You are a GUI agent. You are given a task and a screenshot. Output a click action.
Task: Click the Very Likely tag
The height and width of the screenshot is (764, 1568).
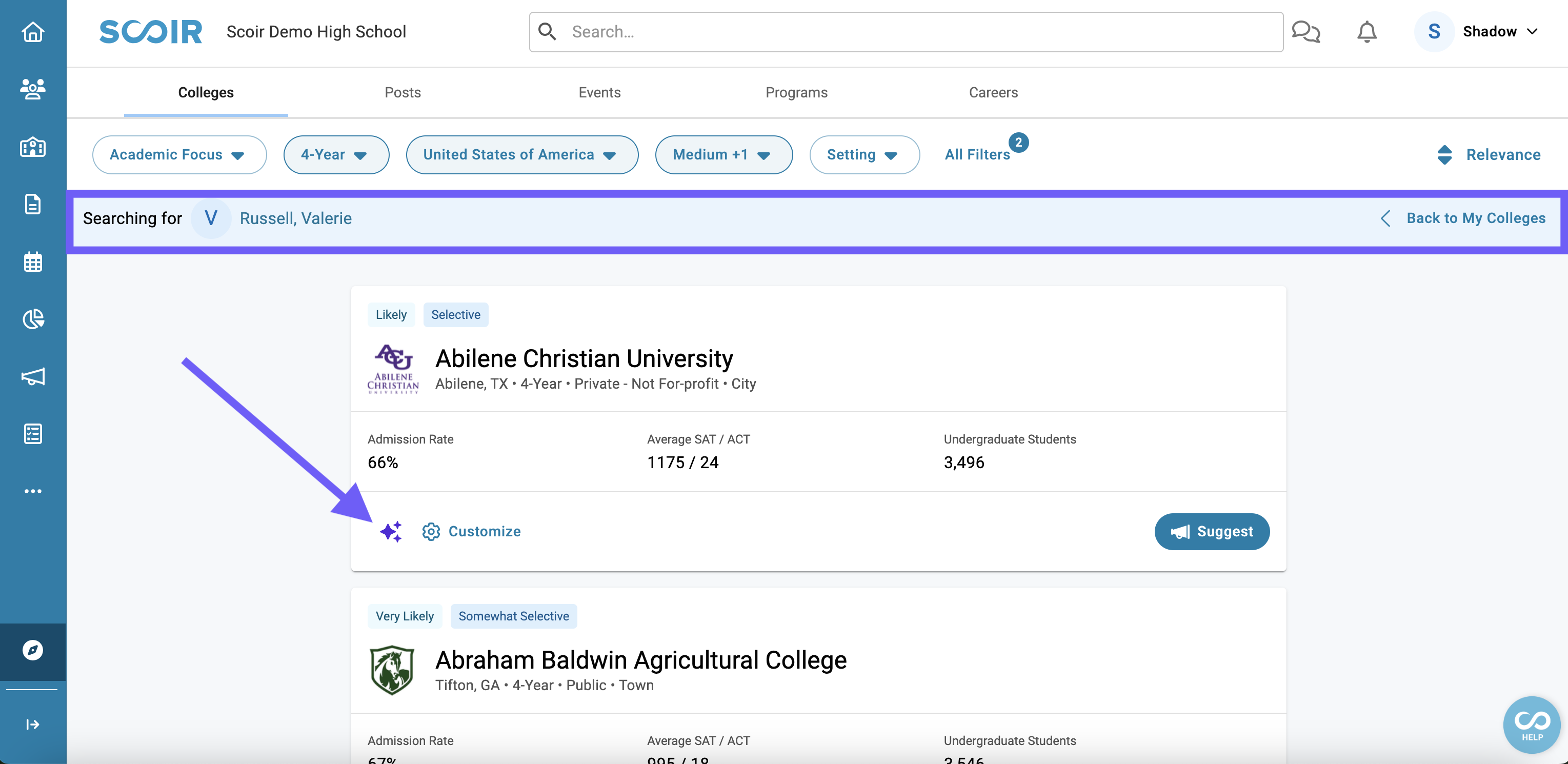click(x=404, y=616)
